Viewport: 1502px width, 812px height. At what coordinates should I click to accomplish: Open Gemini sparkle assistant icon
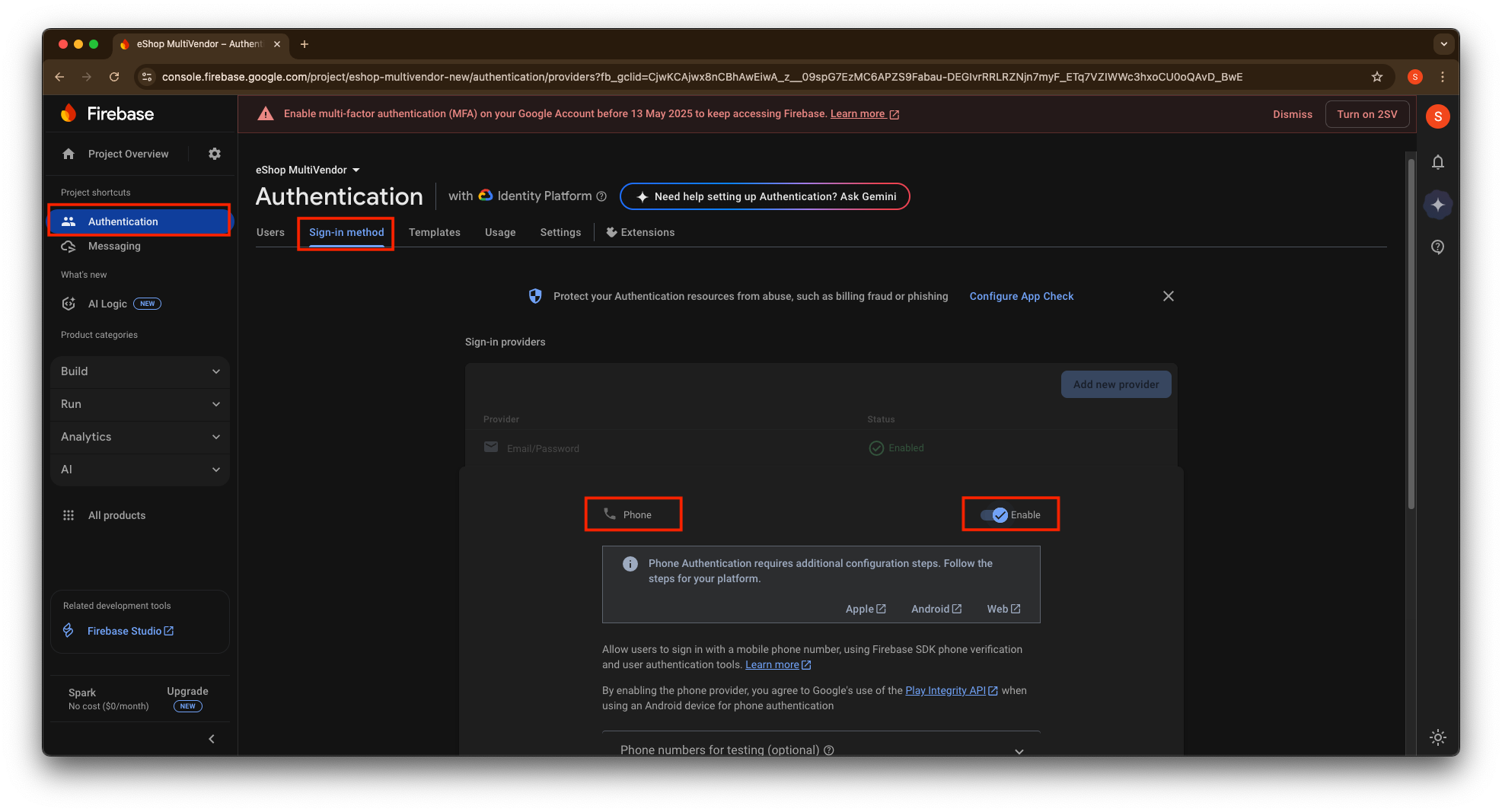coord(1437,205)
